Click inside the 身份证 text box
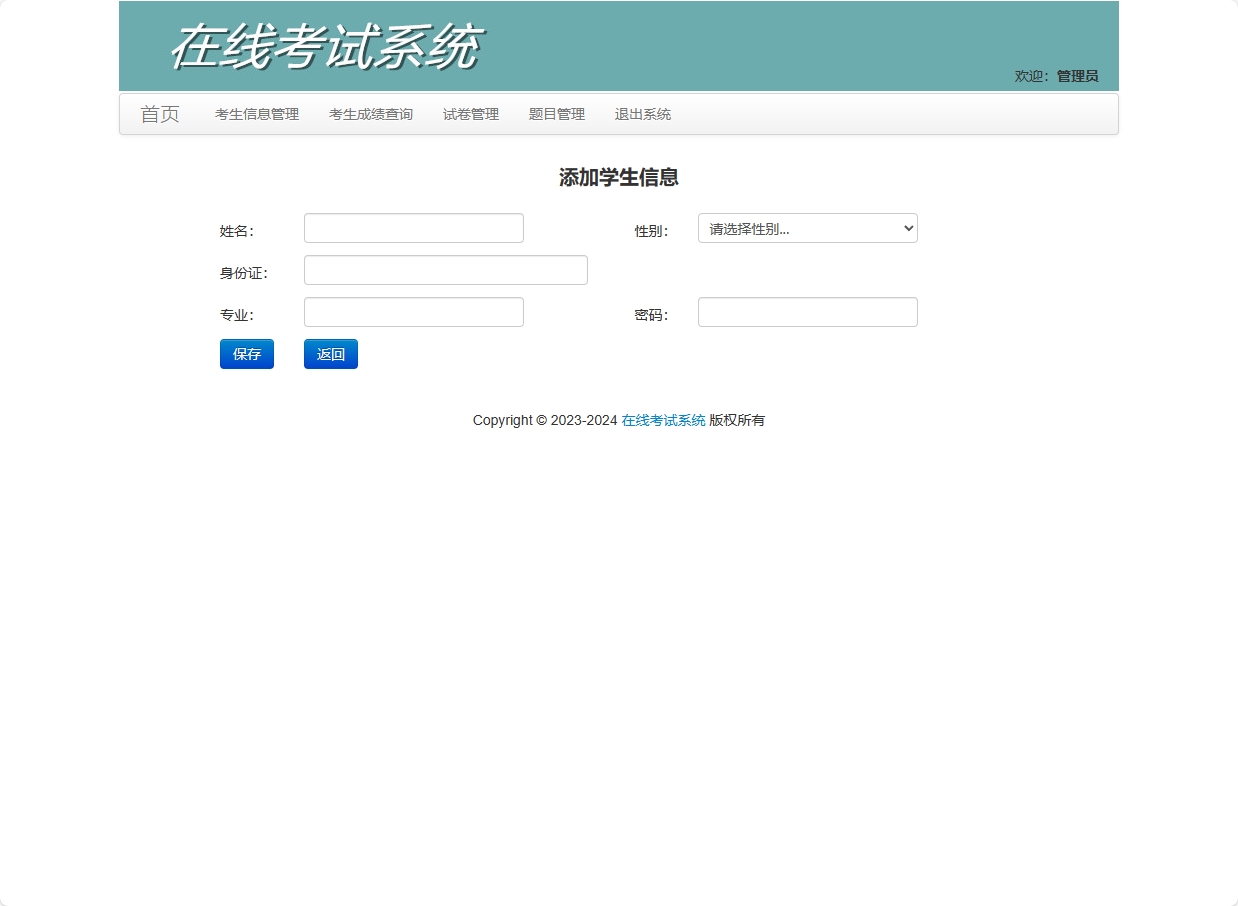 pyautogui.click(x=445, y=270)
